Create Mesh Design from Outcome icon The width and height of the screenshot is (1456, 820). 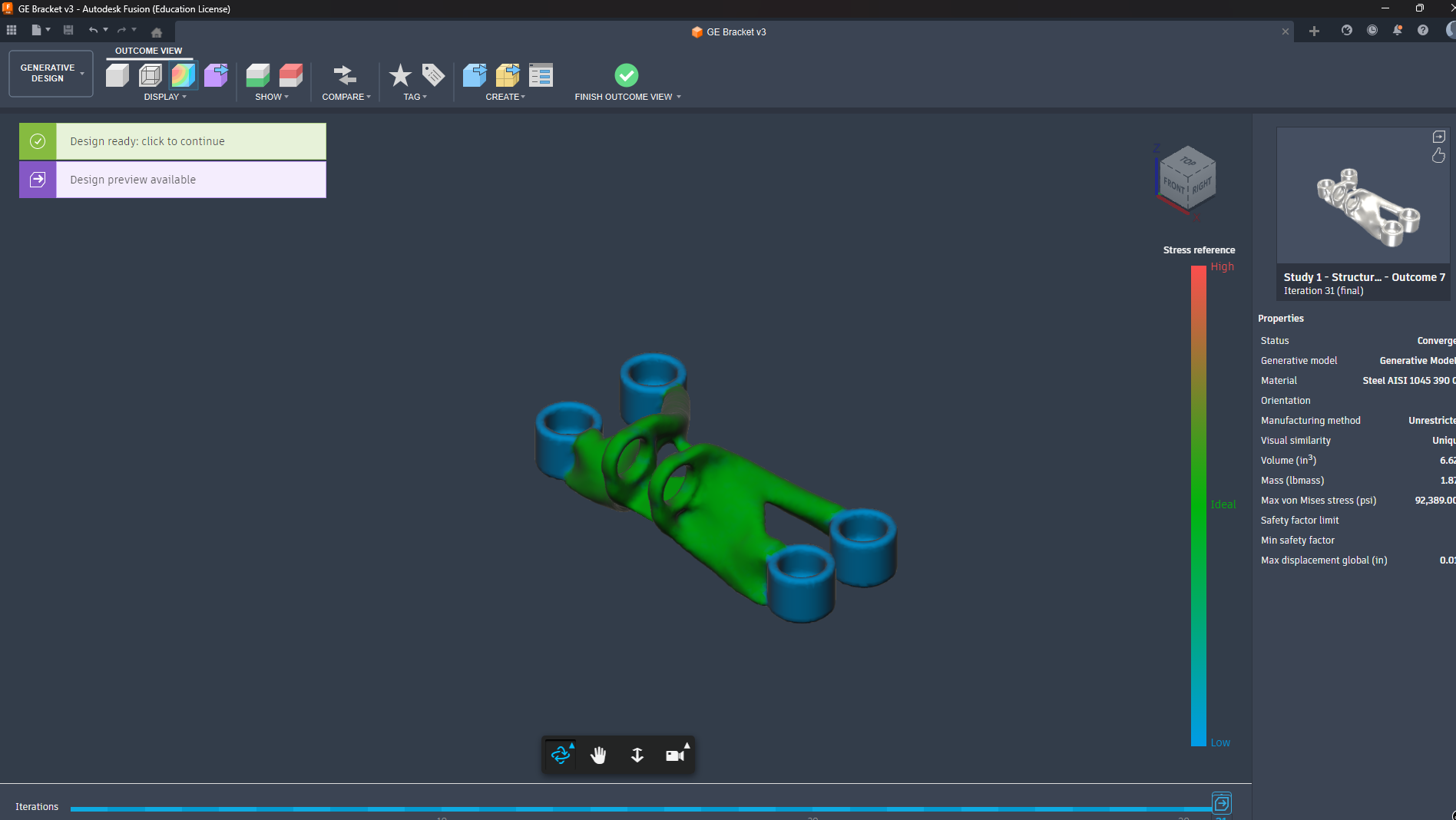508,75
